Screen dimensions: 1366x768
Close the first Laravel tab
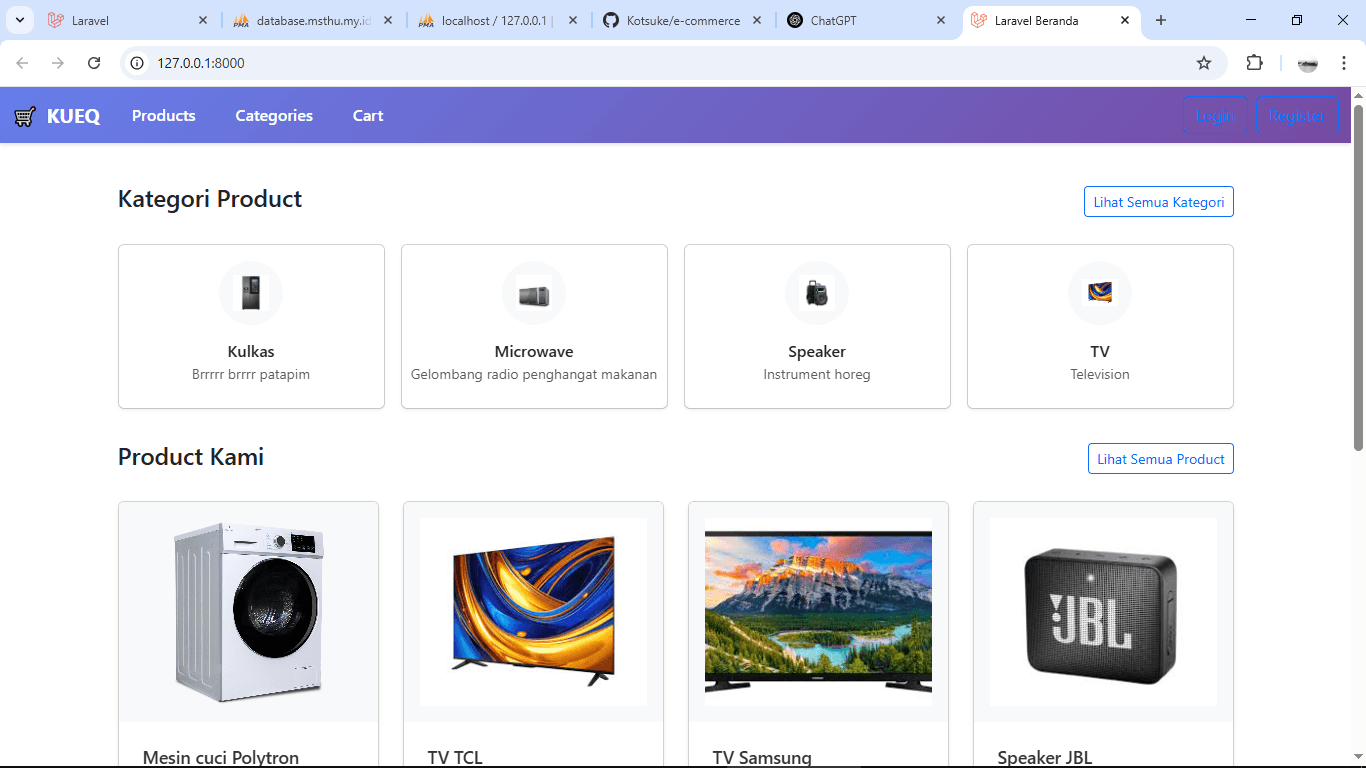point(203,20)
